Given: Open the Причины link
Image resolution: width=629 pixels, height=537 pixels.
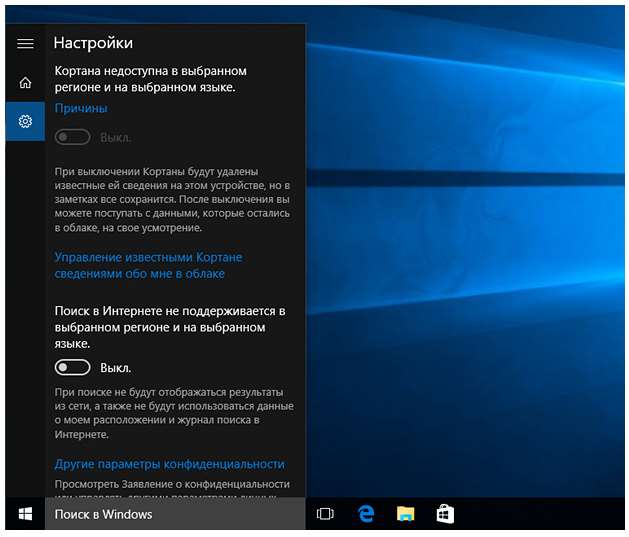Looking at the screenshot, I should click(81, 108).
